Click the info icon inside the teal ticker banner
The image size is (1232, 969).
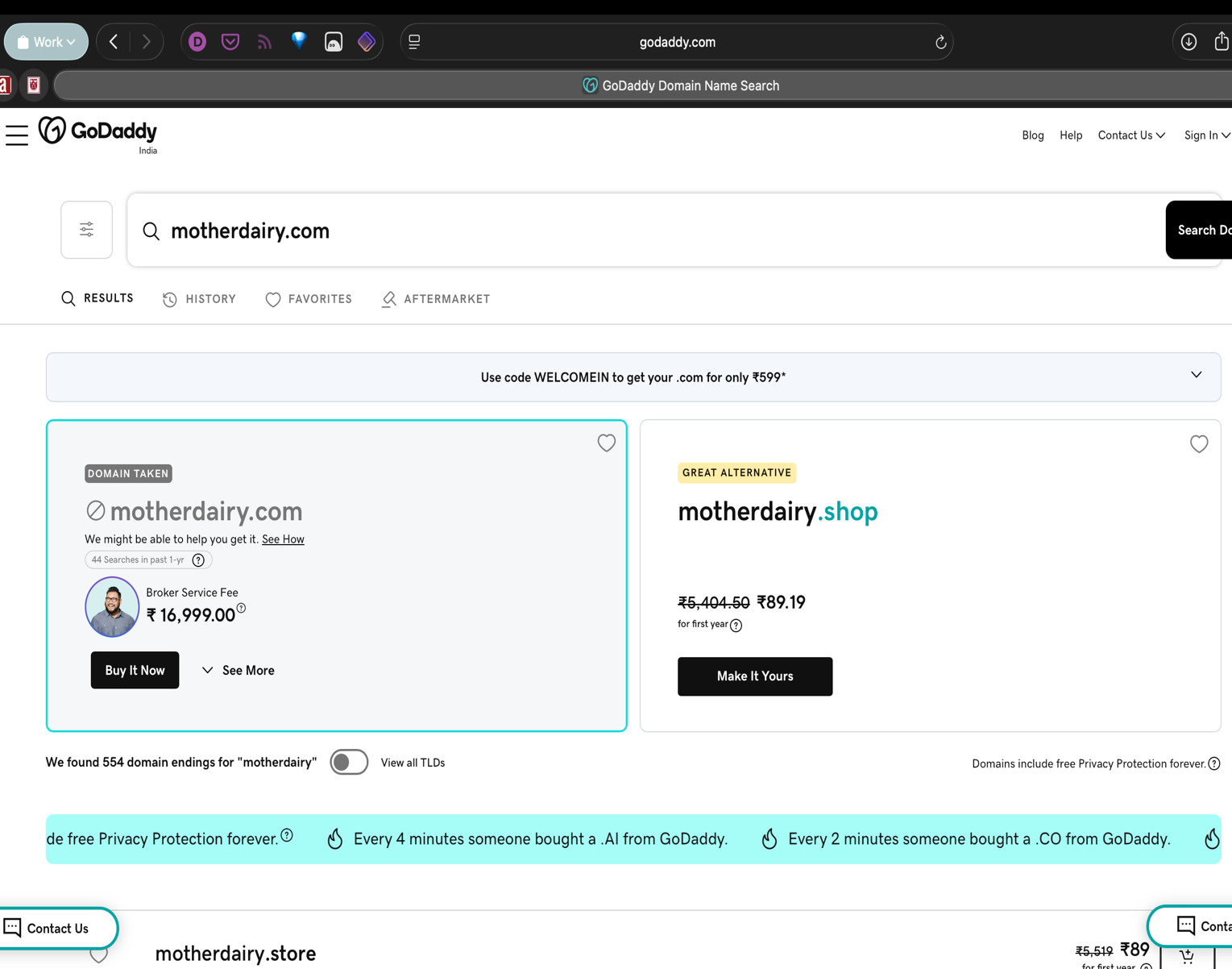point(287,836)
